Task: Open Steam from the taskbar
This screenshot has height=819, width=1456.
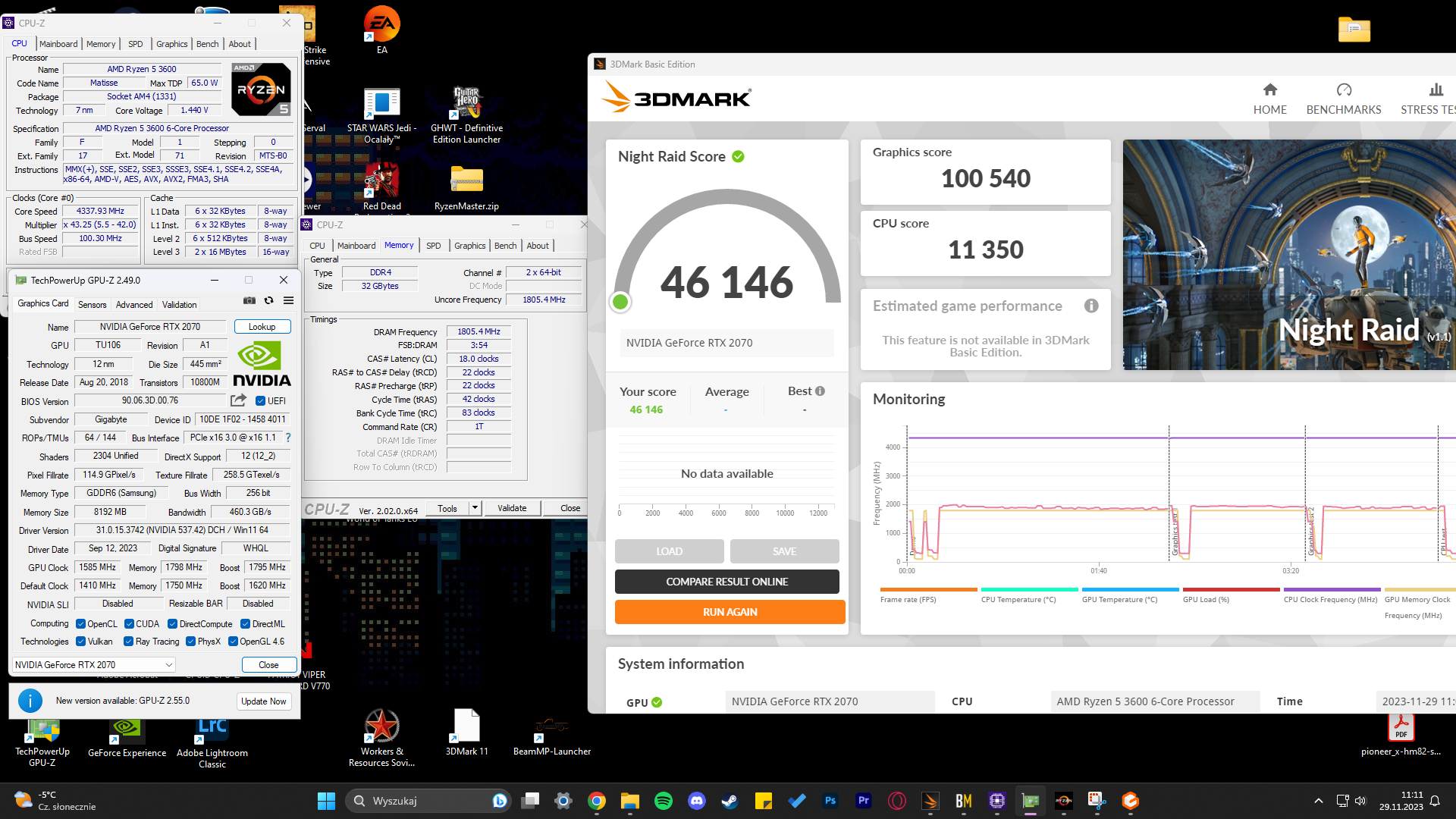Action: pos(730,801)
